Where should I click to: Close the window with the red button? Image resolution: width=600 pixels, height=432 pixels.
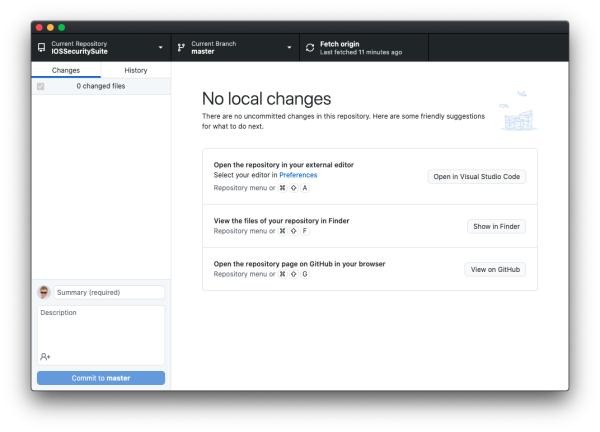[39, 28]
